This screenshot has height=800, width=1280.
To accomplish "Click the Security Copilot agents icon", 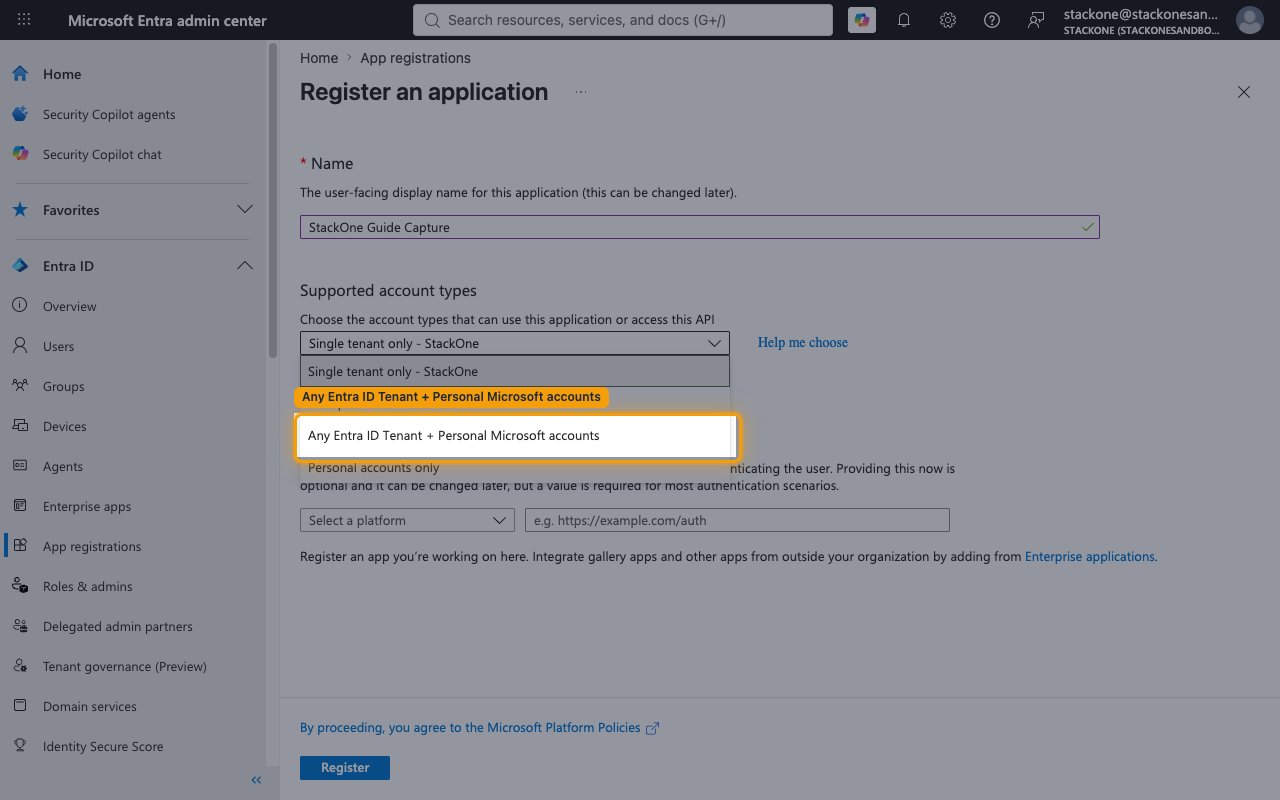I will [x=20, y=114].
